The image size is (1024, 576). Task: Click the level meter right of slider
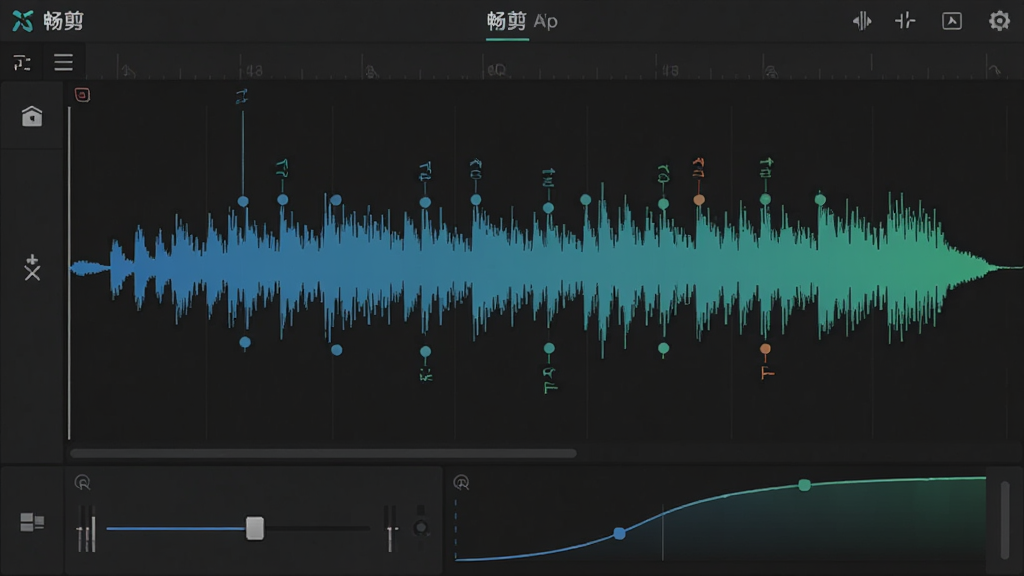(390, 528)
